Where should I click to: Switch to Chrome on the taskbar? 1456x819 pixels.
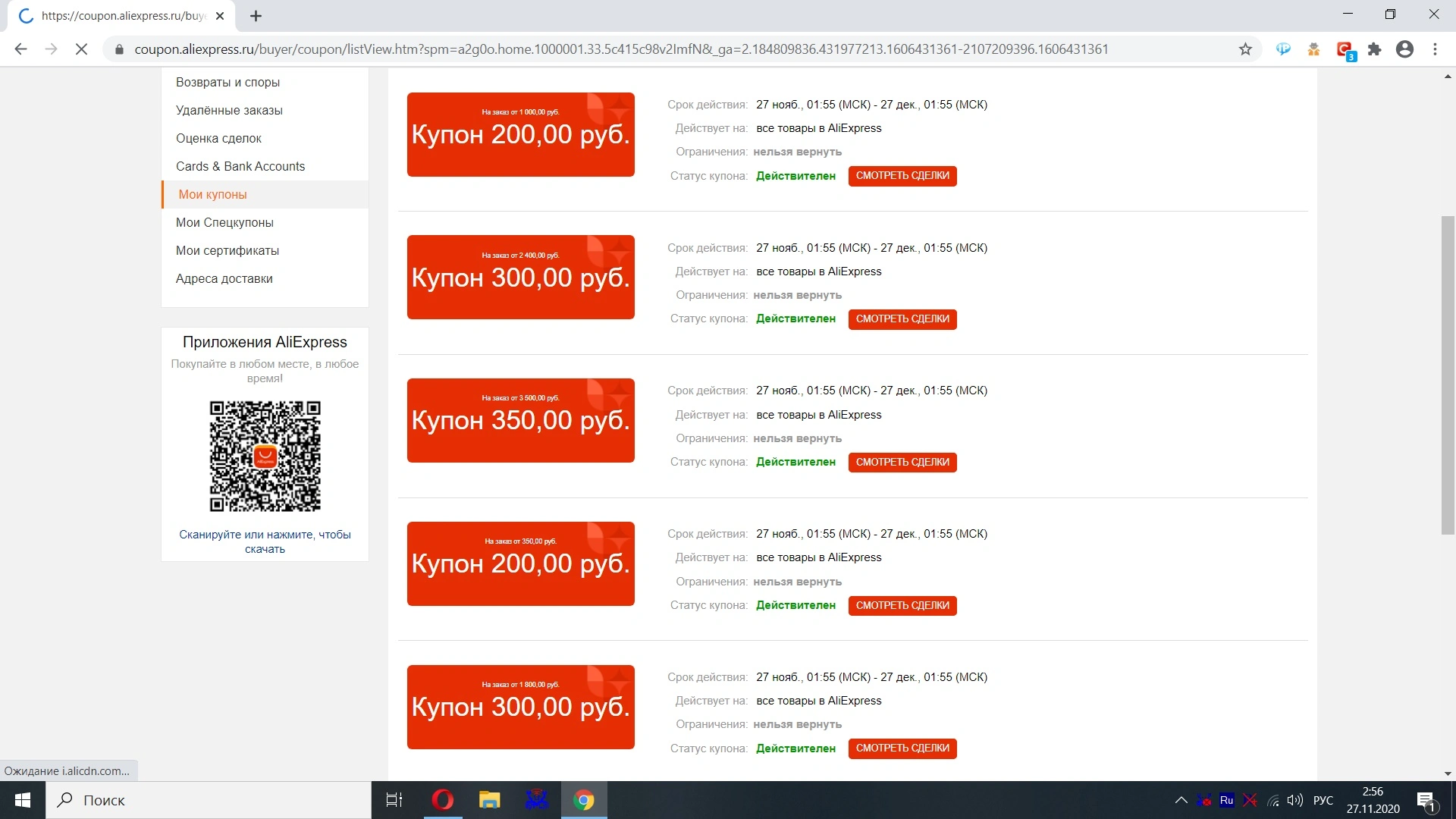point(584,800)
